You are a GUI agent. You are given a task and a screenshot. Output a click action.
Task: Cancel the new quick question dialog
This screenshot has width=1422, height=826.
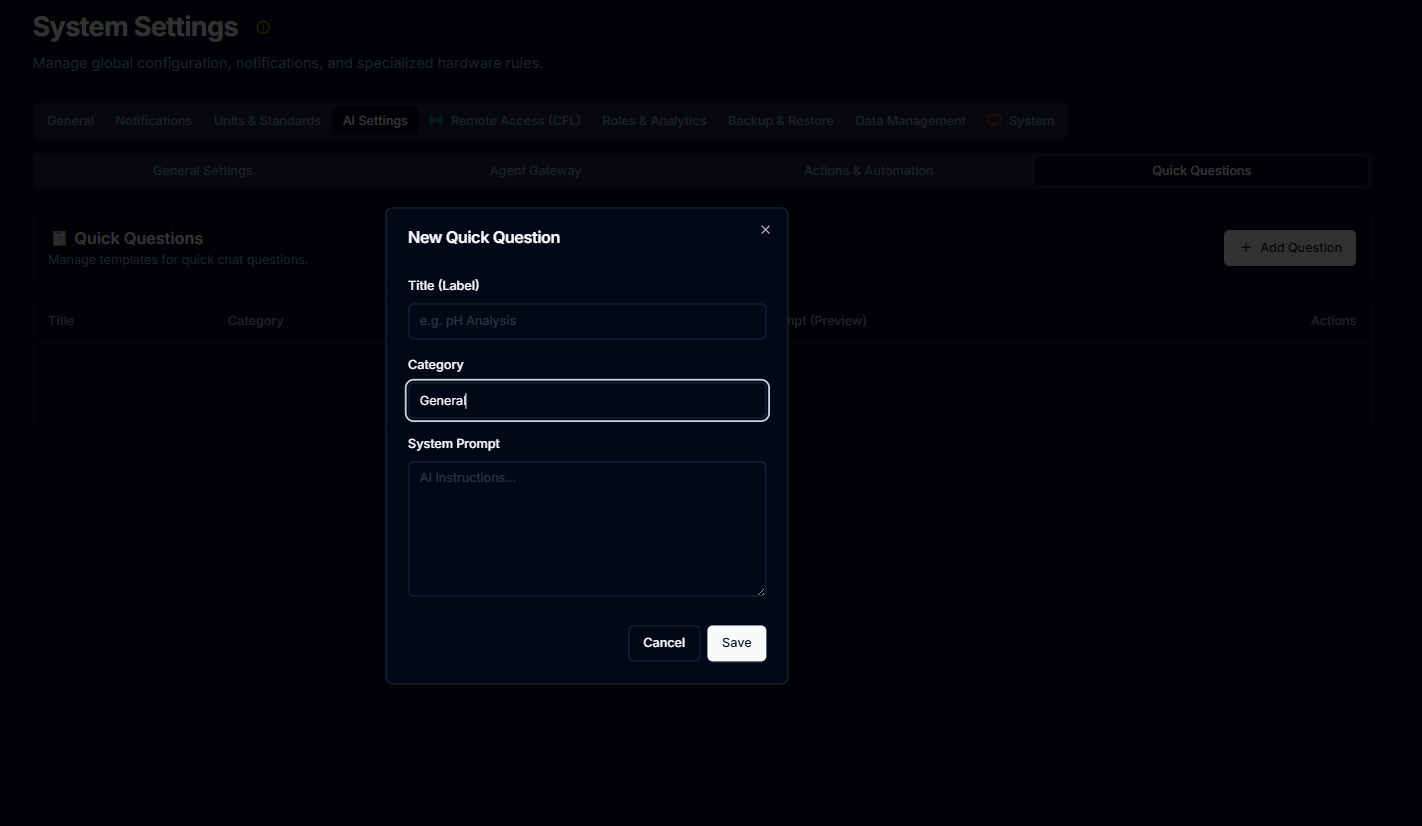click(x=664, y=643)
